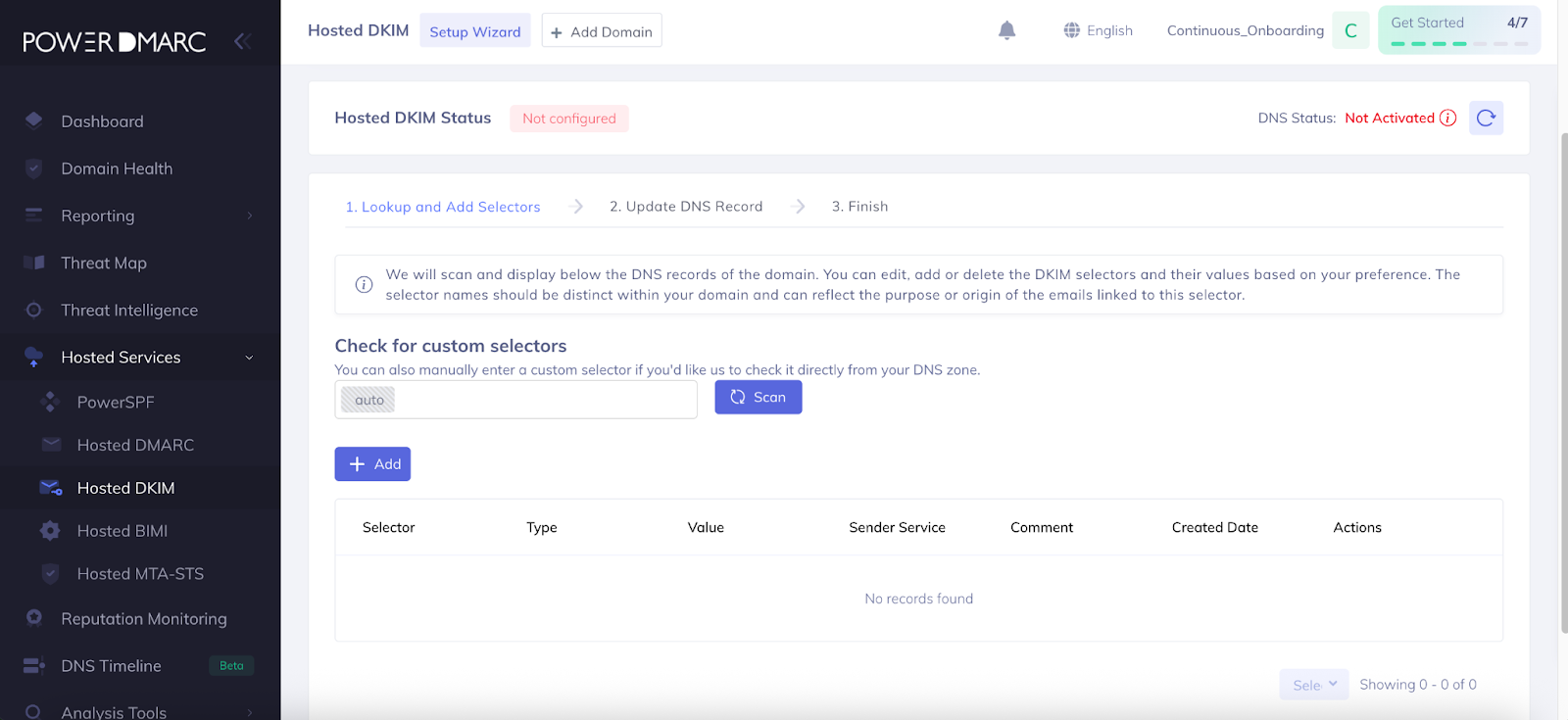This screenshot has height=720, width=1568.
Task: Click the Hosted DKIM key icon
Action: coord(51,488)
